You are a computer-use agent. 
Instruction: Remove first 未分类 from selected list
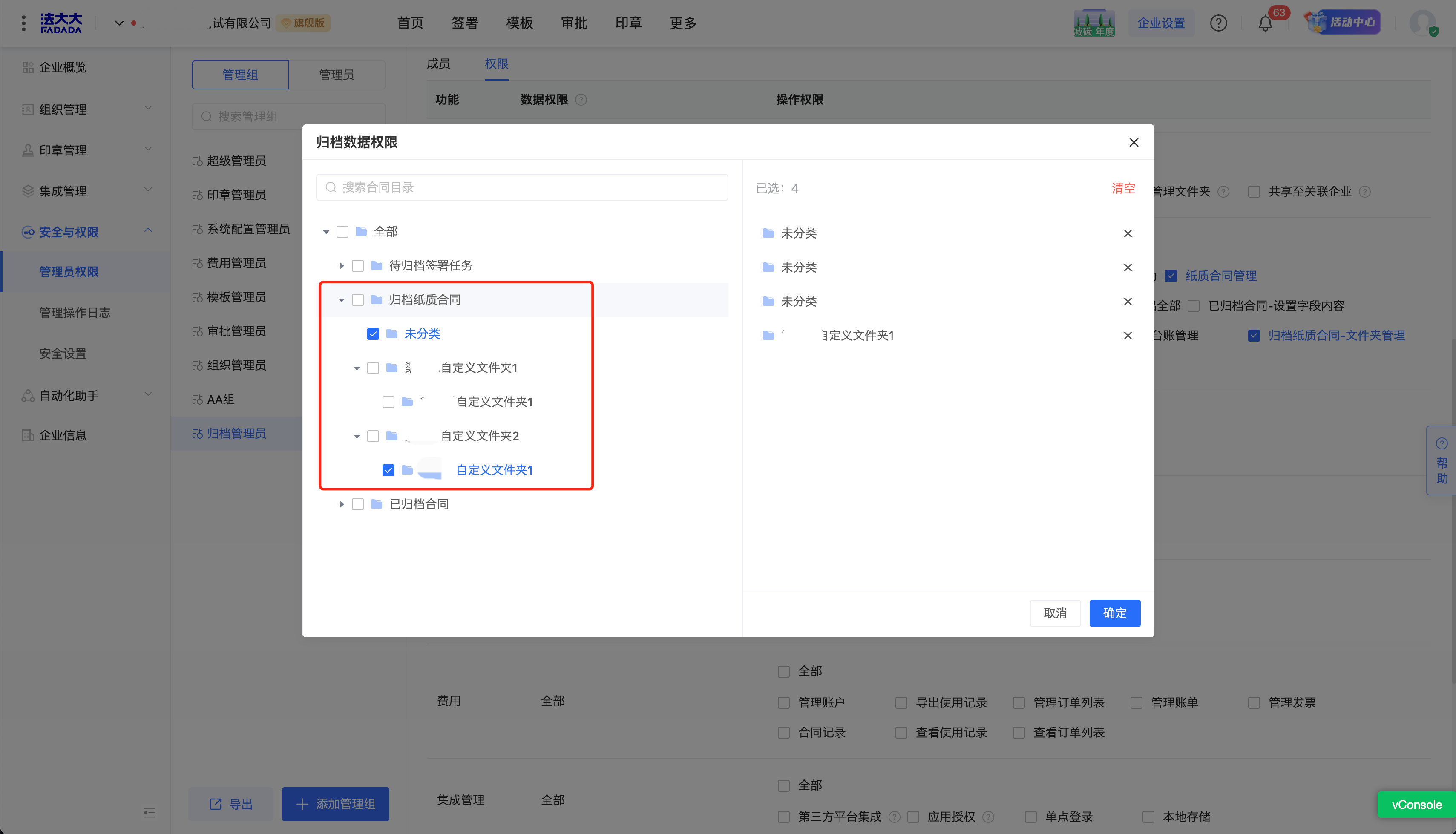tap(1127, 233)
